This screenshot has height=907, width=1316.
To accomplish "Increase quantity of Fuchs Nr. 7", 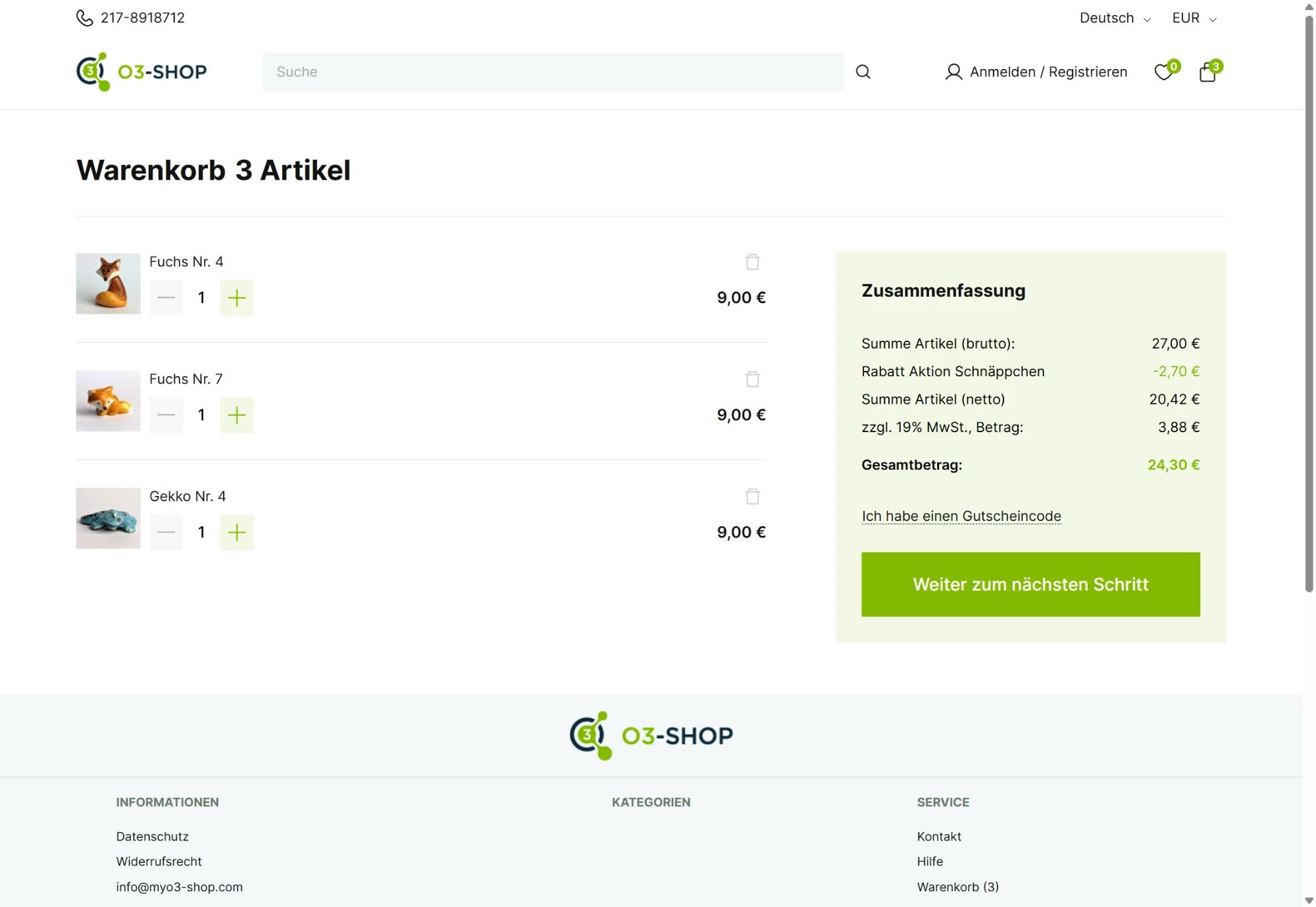I will [x=237, y=415].
